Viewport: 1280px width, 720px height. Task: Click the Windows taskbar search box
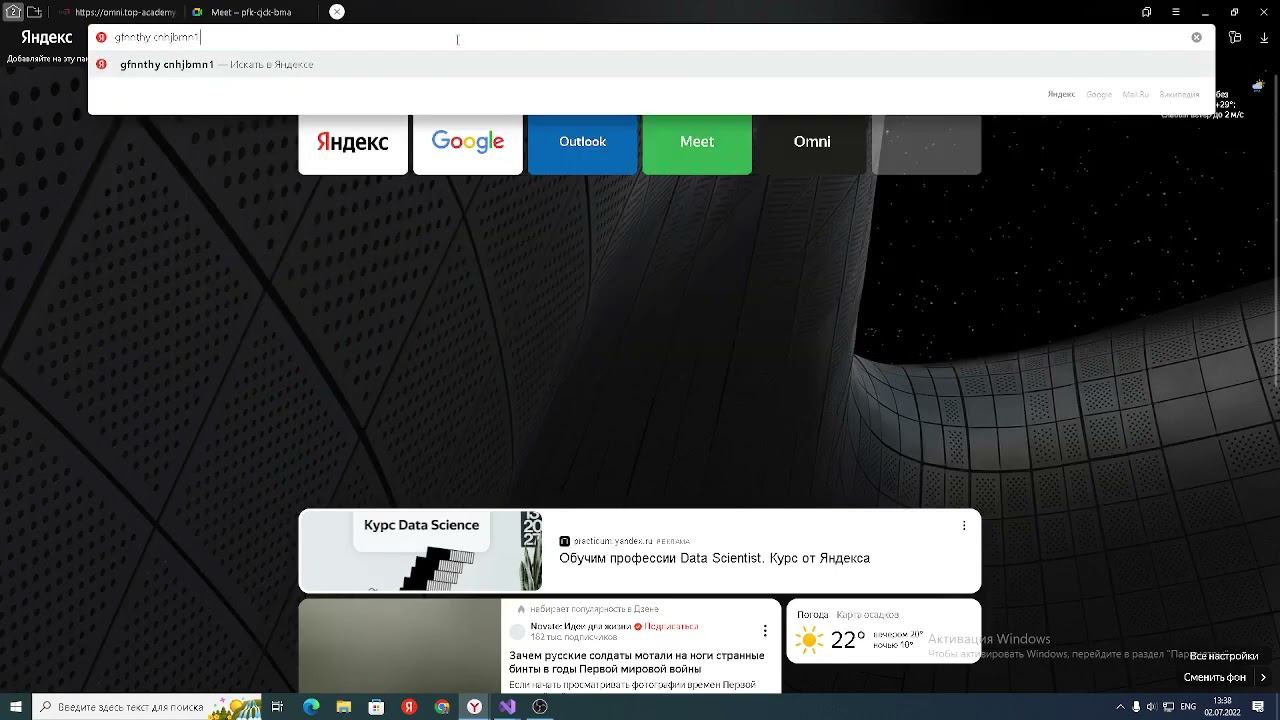tap(146, 707)
